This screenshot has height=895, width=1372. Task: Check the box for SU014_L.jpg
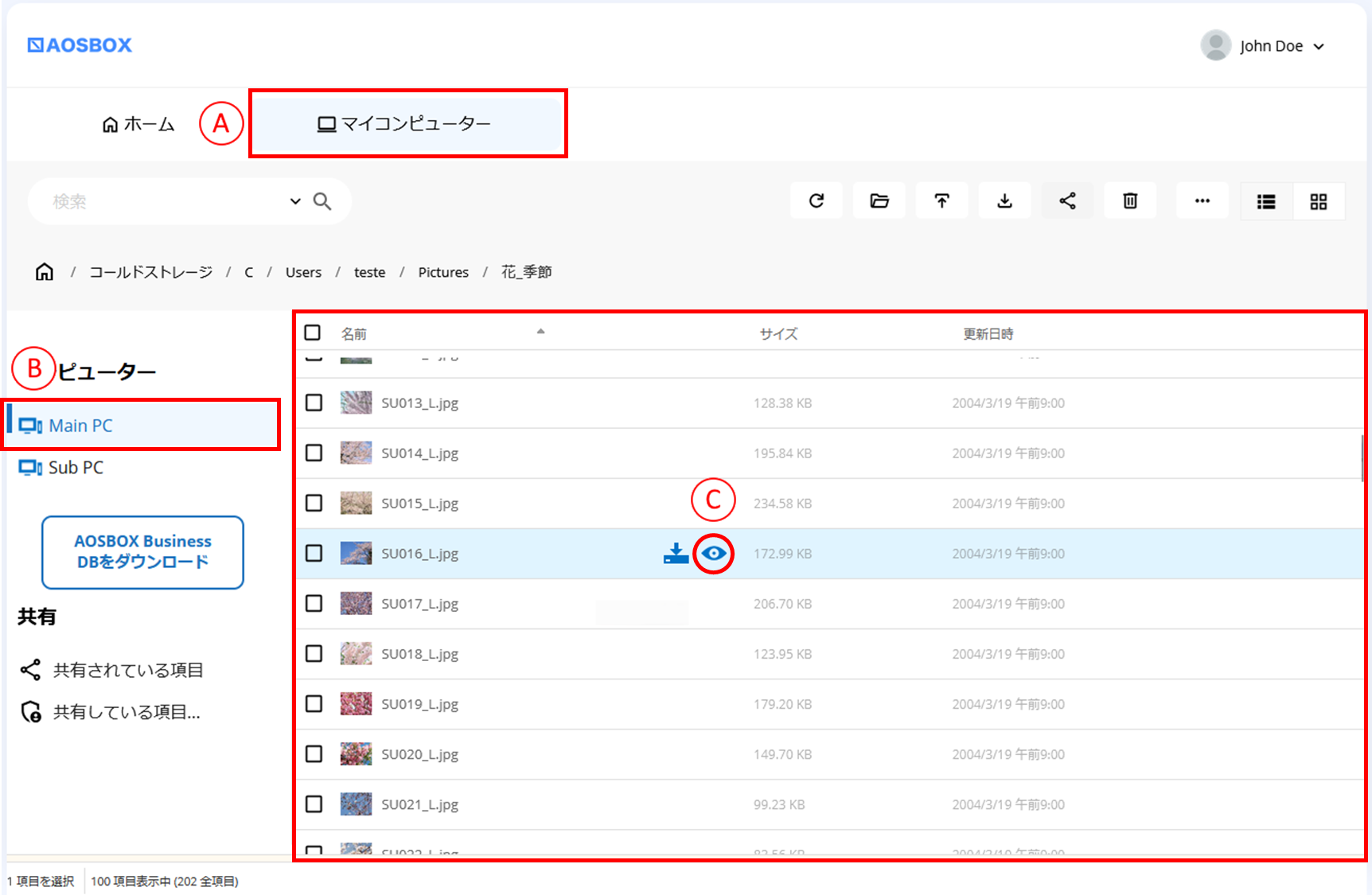314,453
